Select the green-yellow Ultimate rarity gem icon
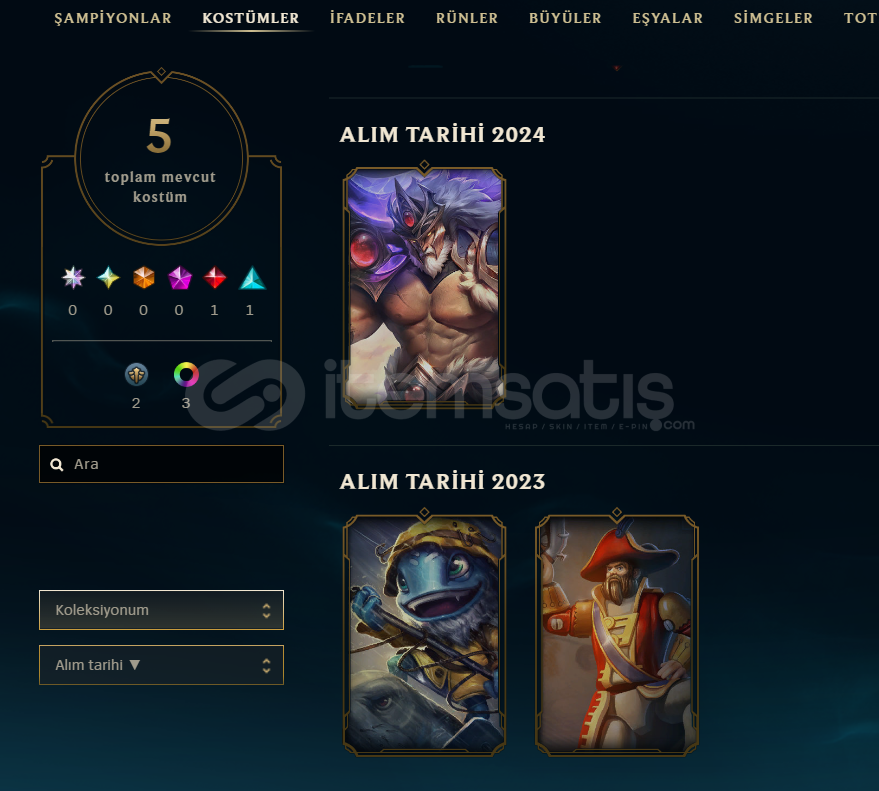The height and width of the screenshot is (791, 879). coord(108,277)
